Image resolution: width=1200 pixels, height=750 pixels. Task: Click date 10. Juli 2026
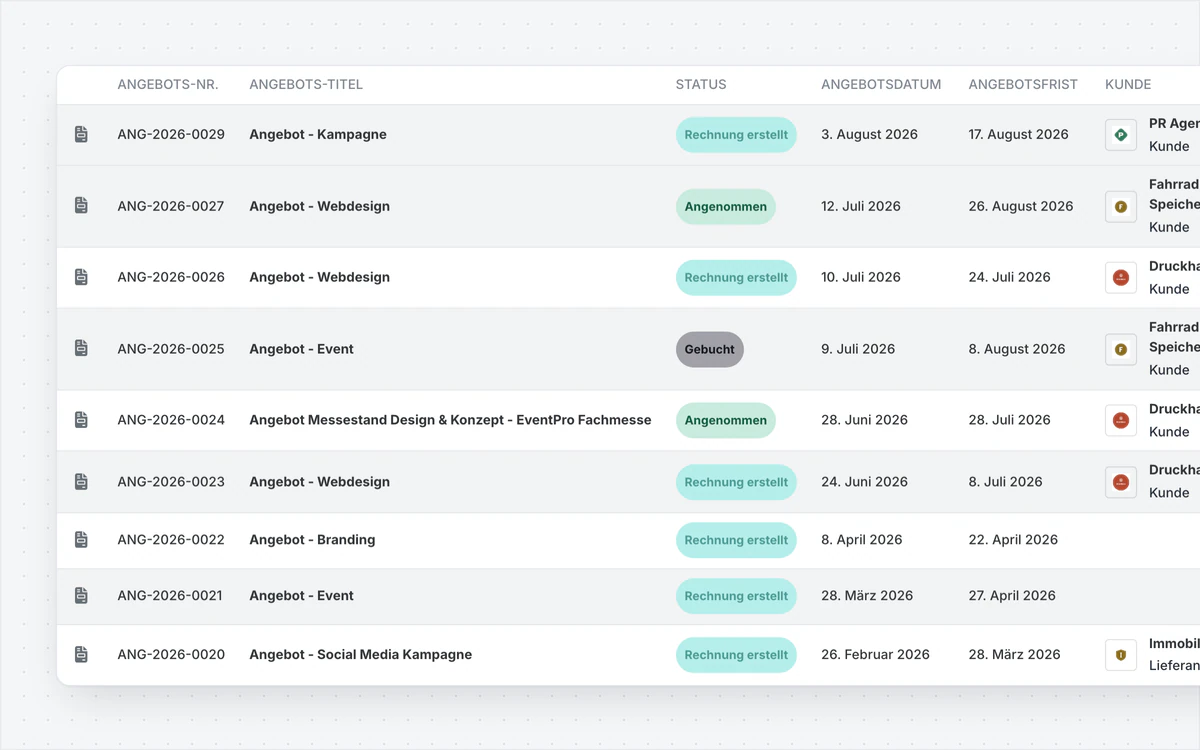pos(861,277)
